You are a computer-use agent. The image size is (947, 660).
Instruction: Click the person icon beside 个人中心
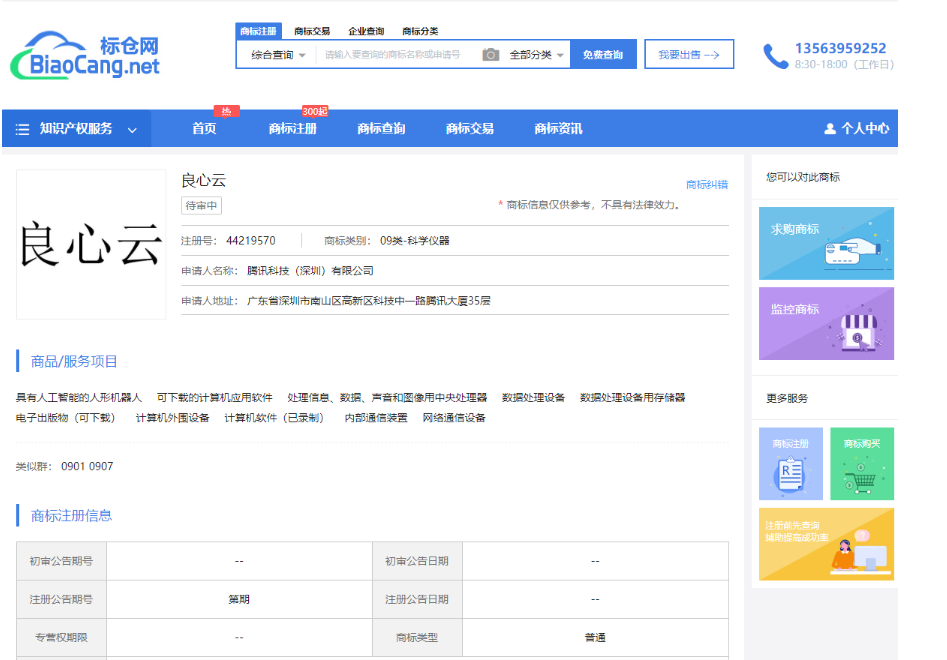830,129
